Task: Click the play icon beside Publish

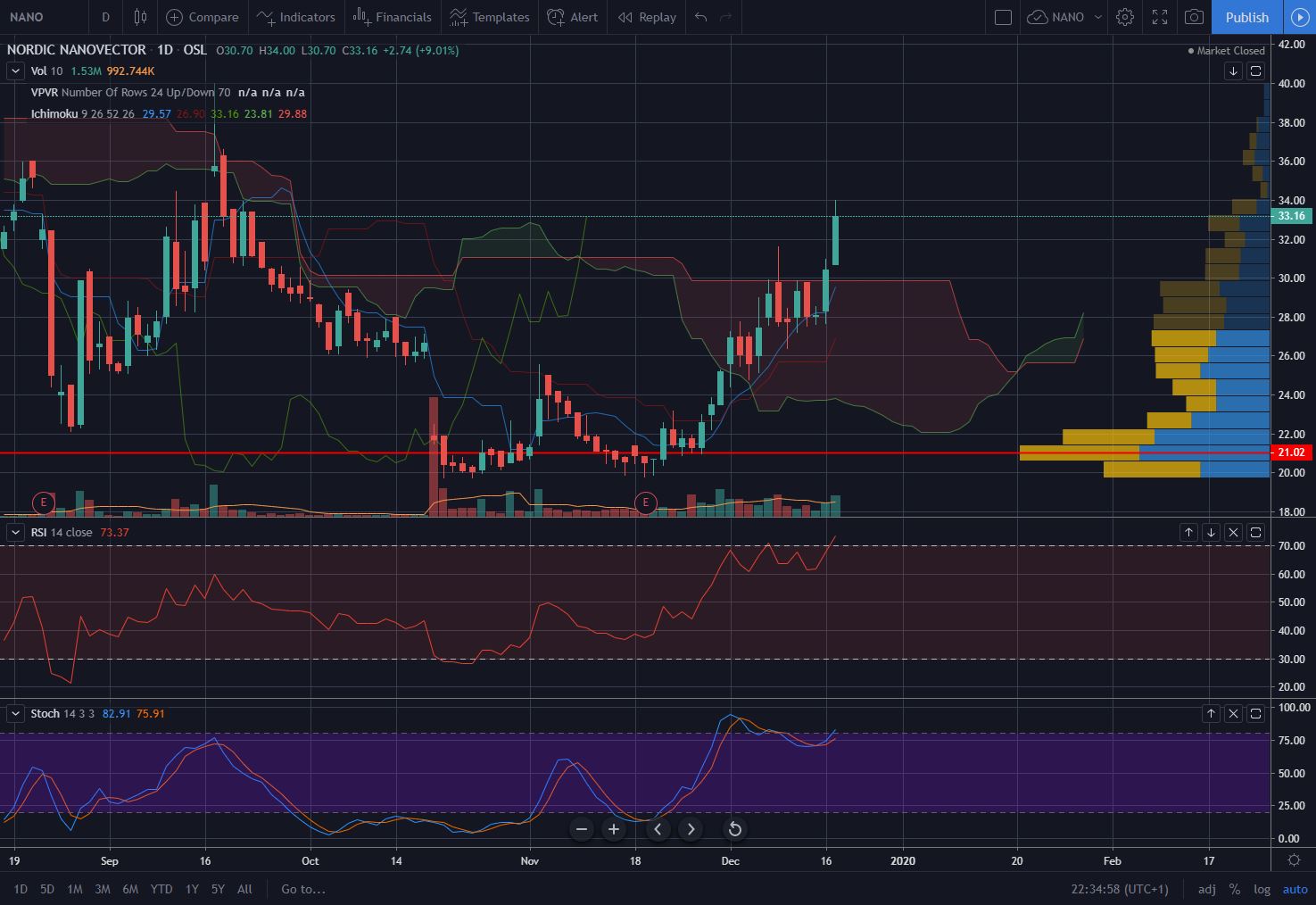Action: coord(1299,17)
